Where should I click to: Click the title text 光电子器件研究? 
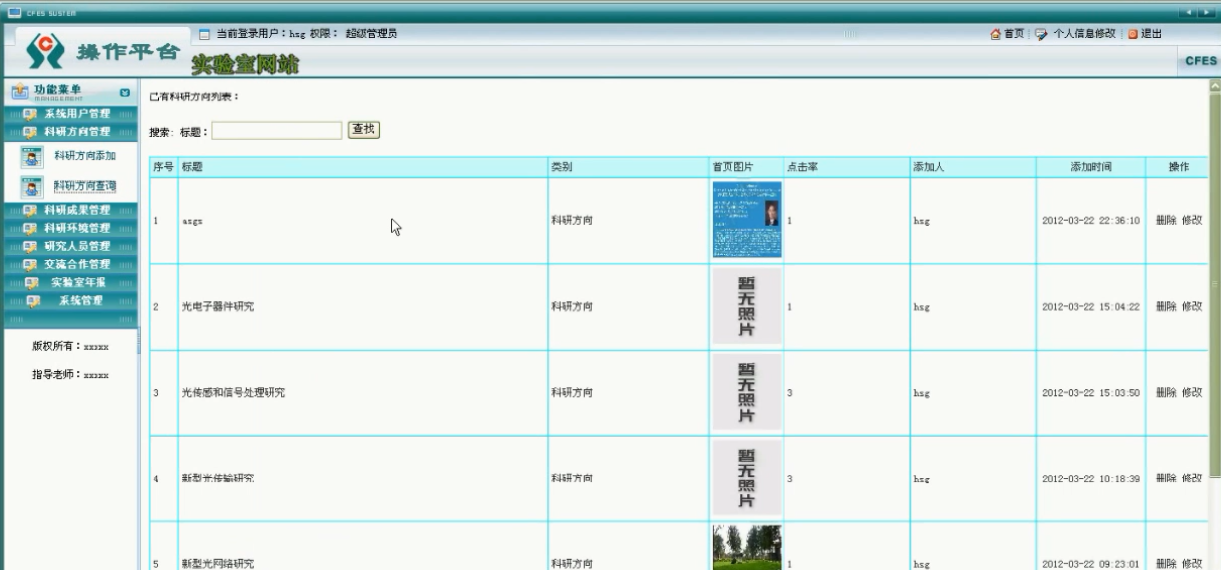[217, 307]
